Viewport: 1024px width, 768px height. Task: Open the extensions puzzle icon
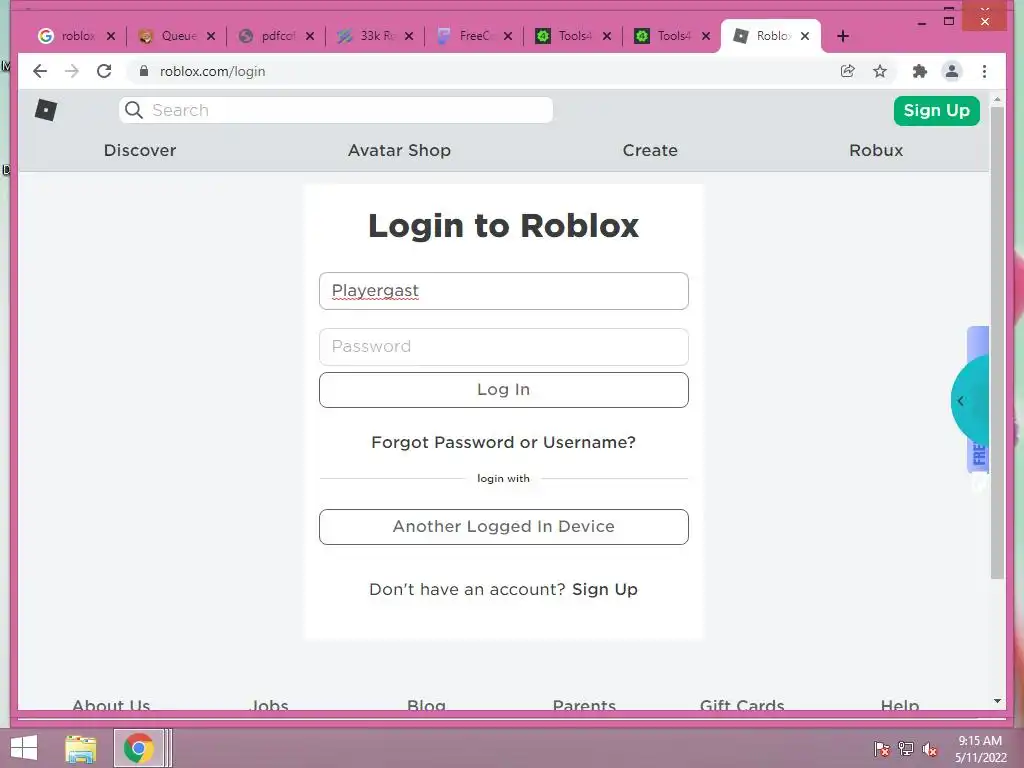click(x=920, y=71)
